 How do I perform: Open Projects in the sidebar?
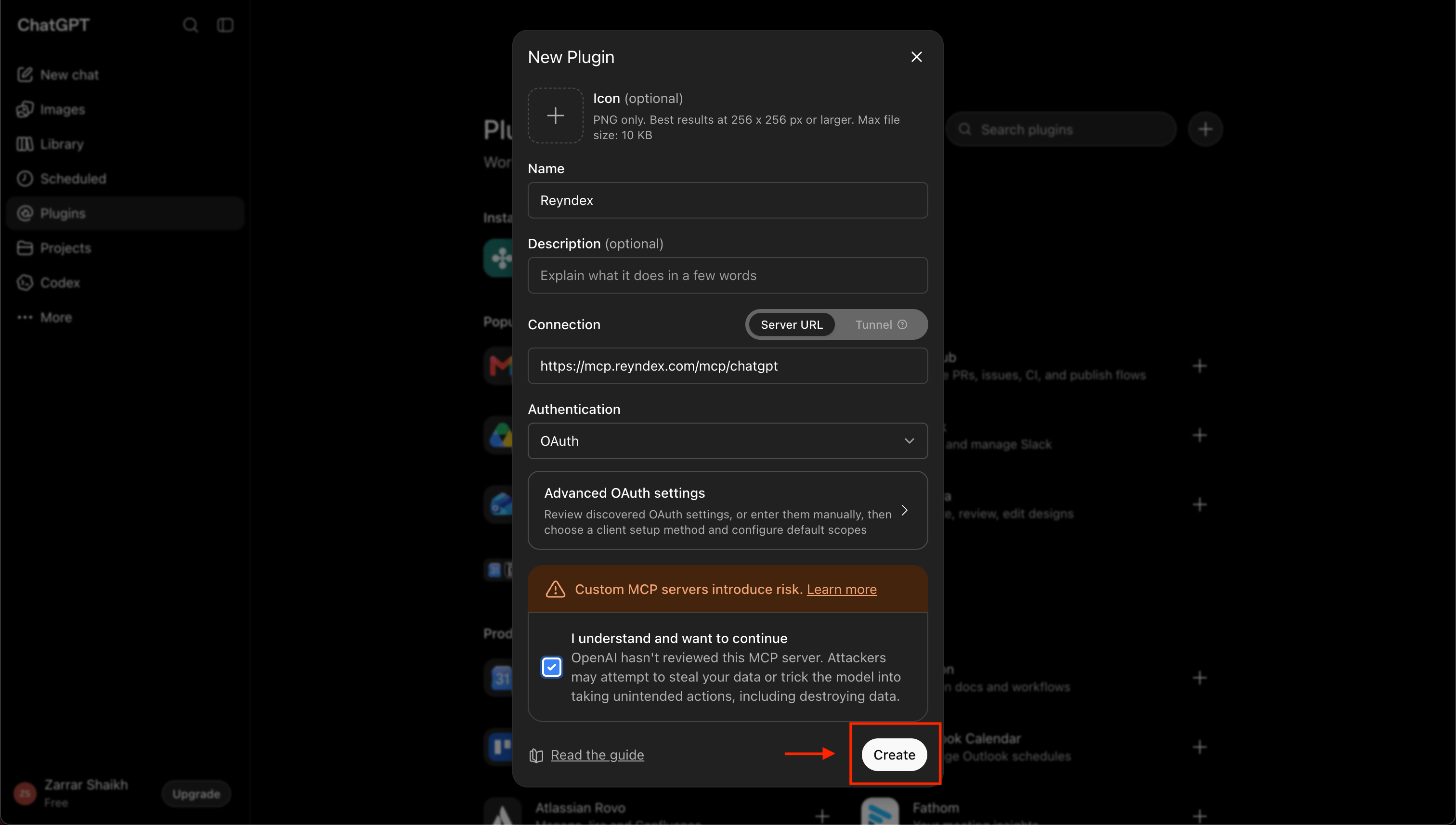point(125,247)
